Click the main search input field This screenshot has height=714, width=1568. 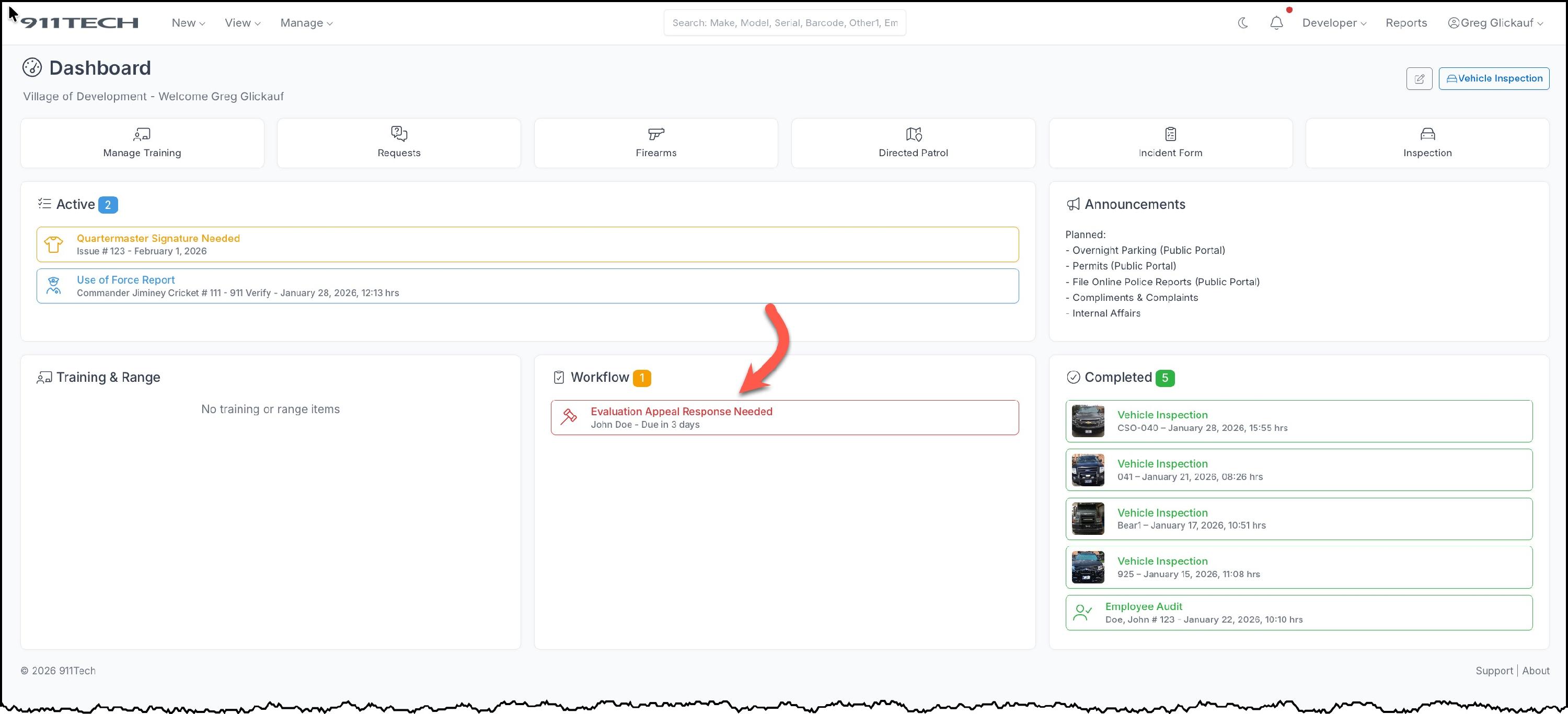pyautogui.click(x=784, y=23)
